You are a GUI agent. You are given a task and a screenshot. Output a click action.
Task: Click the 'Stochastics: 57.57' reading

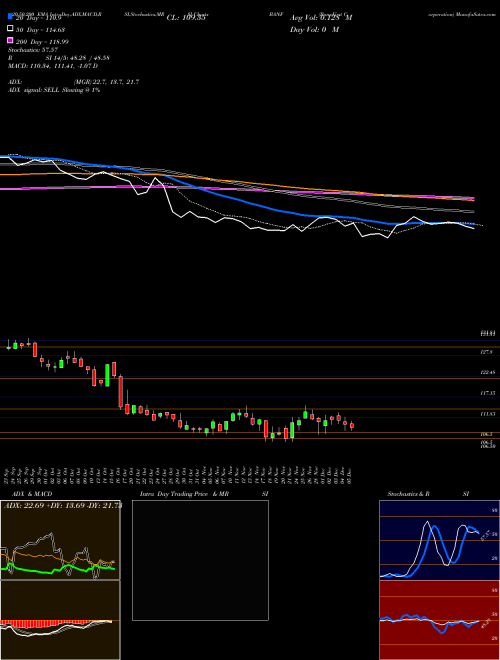[33, 50]
